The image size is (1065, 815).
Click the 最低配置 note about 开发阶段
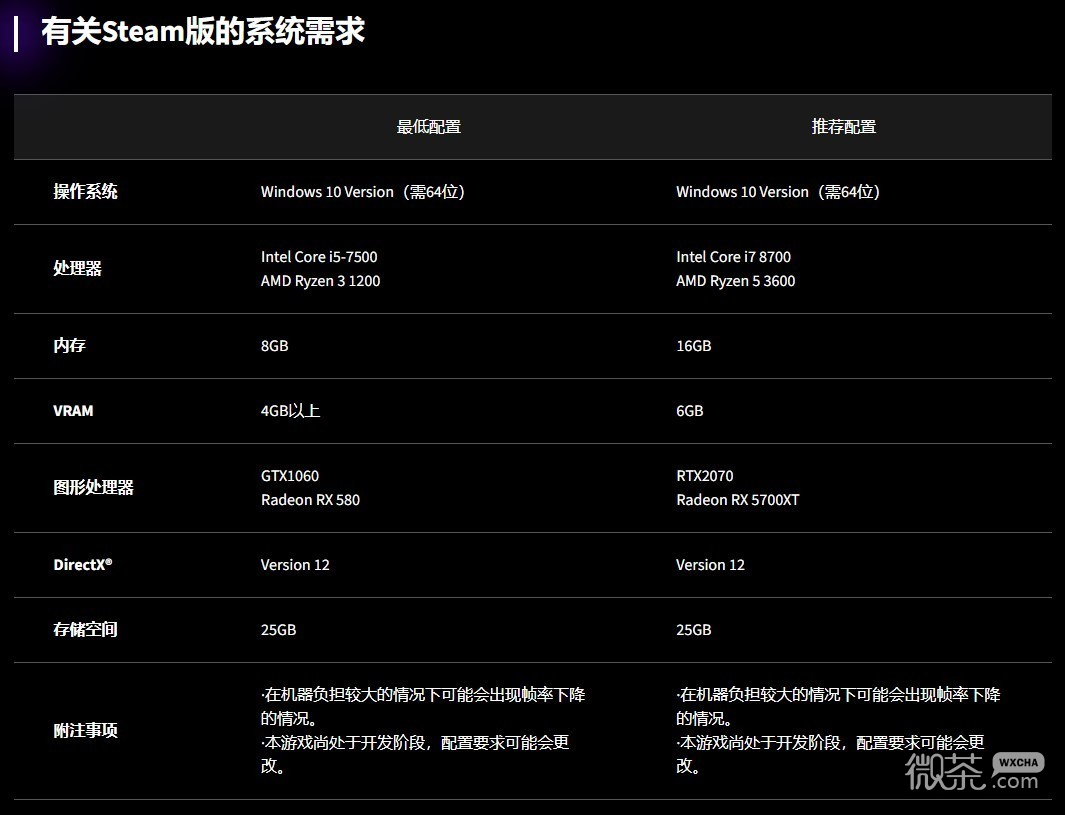coord(415,754)
